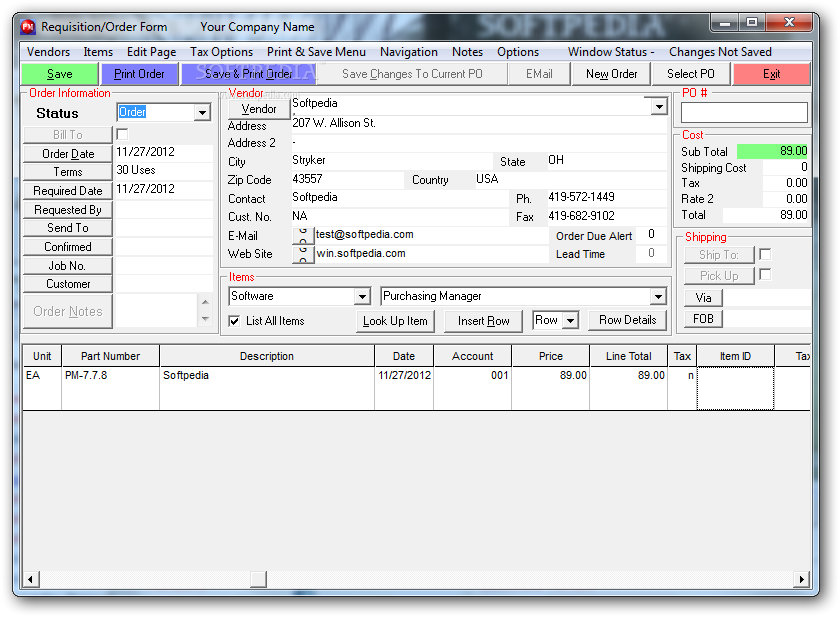Open the Status dropdown

click(202, 112)
